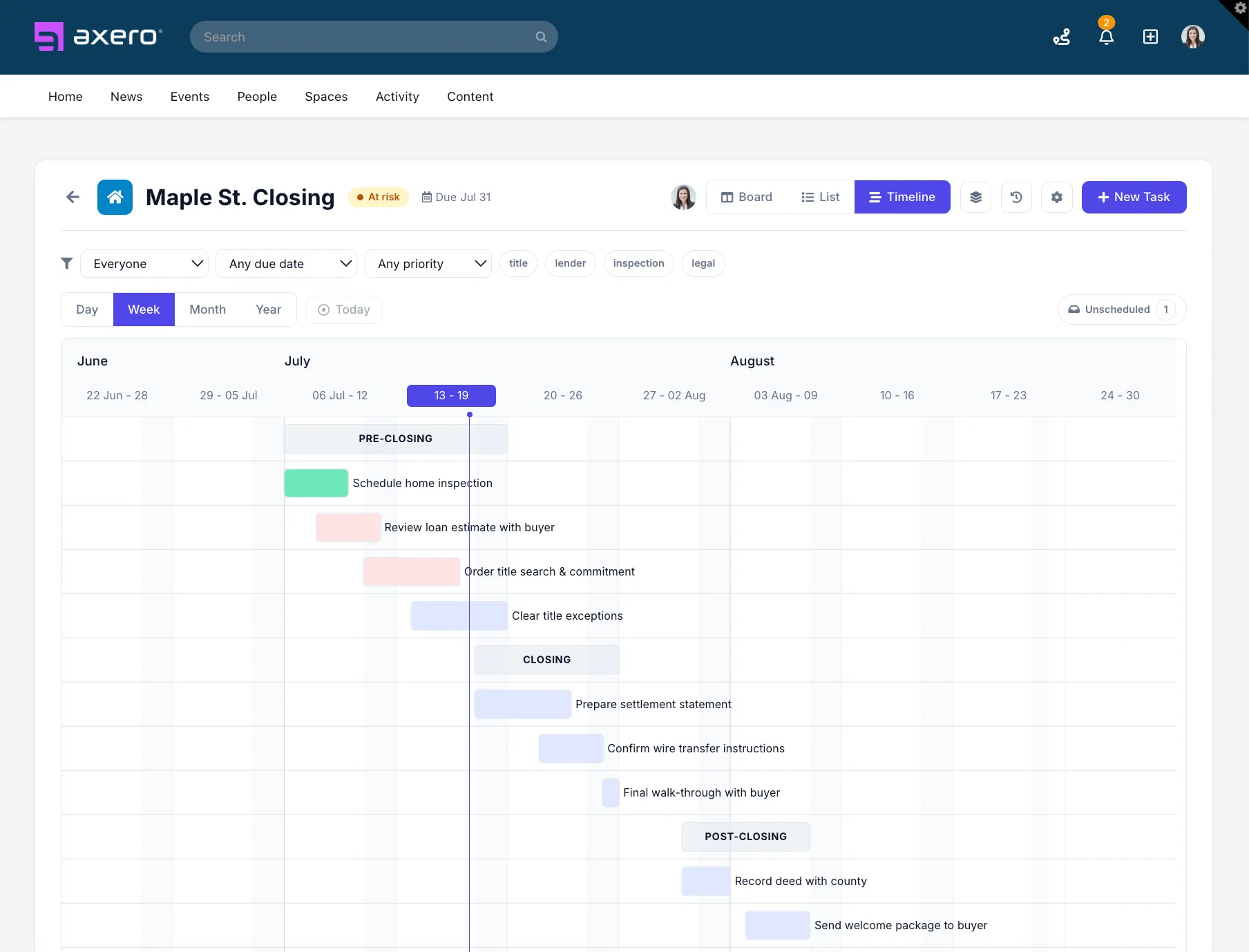
Task: Create a New Task
Action: (1134, 197)
